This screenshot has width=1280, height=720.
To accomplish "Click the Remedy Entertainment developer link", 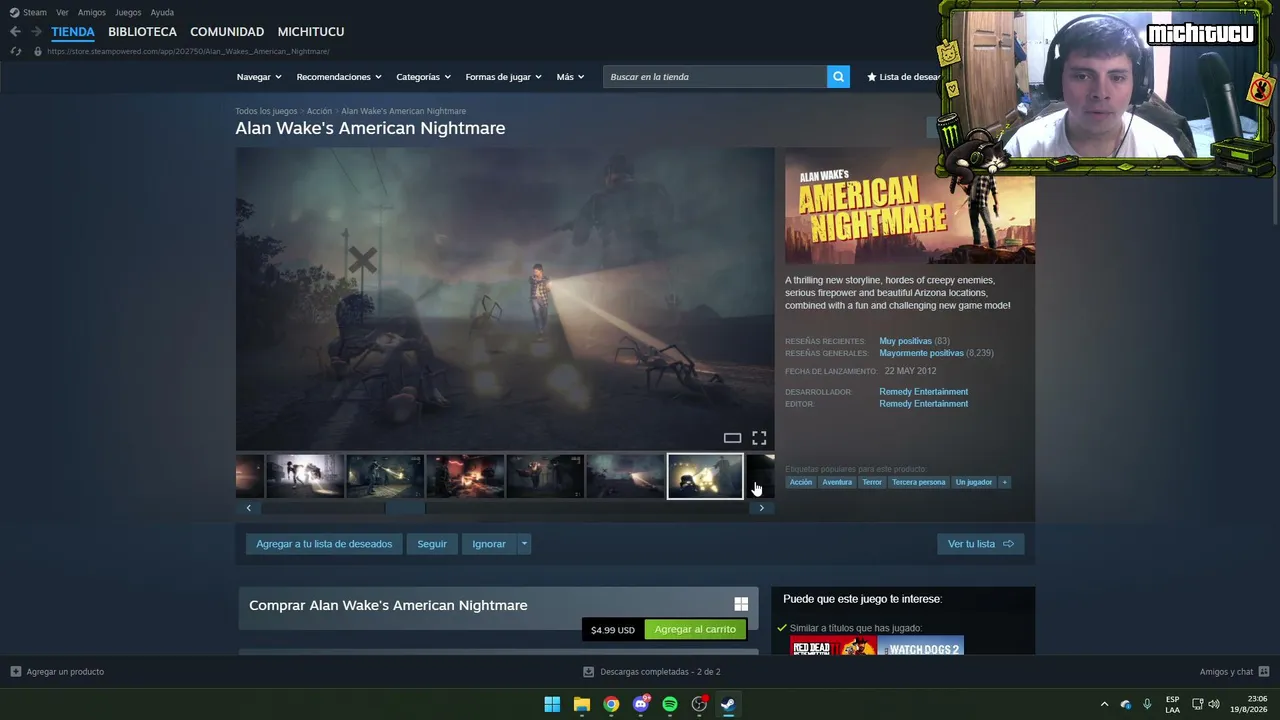I will pos(923,392).
